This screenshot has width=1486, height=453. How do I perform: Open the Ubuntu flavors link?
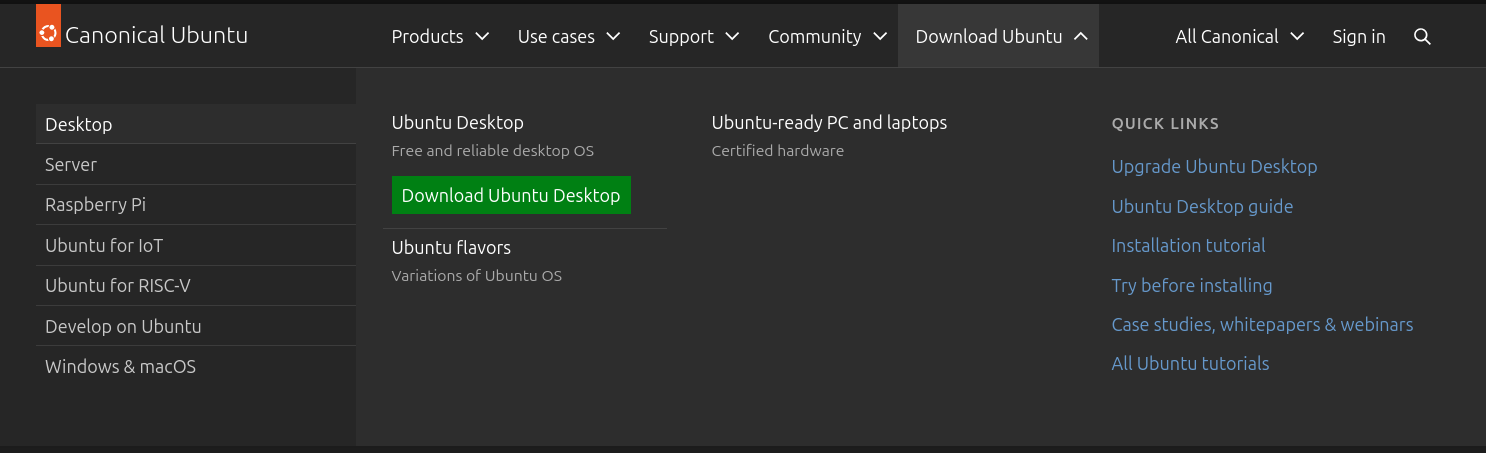[451, 248]
